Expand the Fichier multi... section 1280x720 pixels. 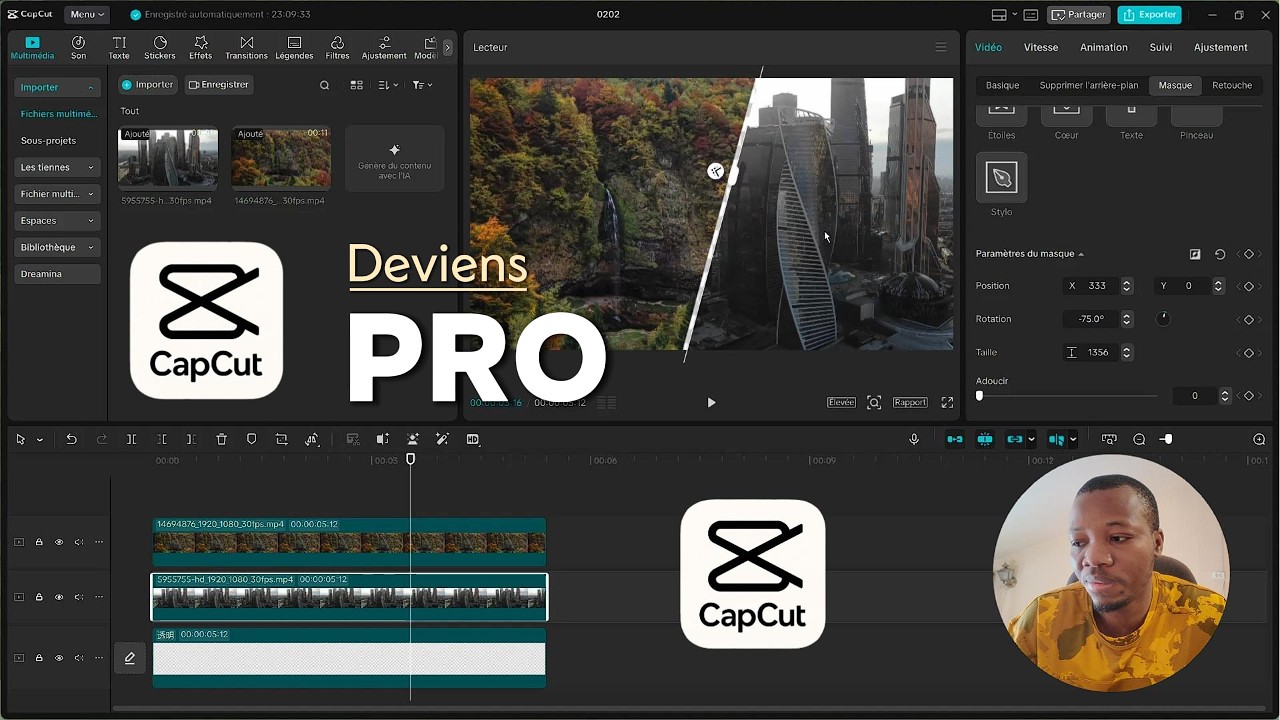(57, 194)
